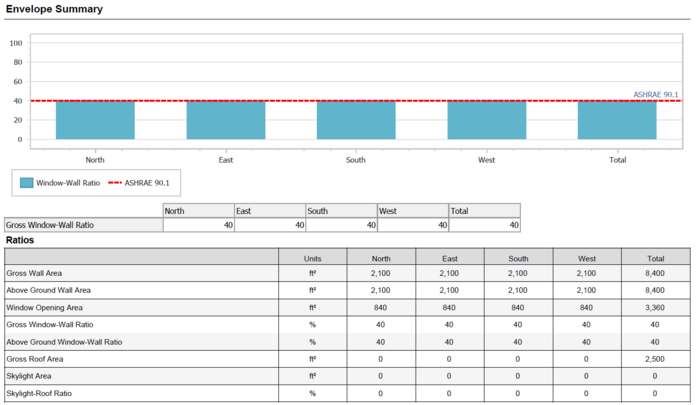Click the Window-Wall Ratio legend swatch

click(x=26, y=183)
